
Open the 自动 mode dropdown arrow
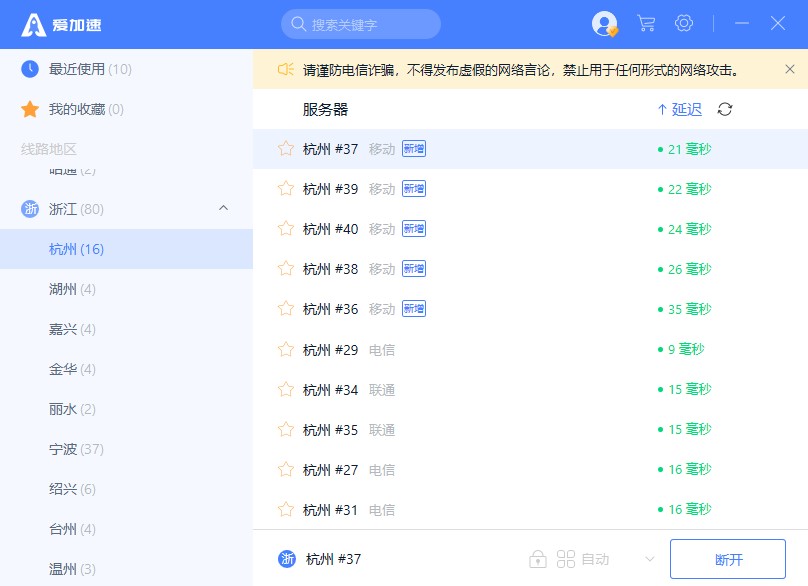(650, 559)
